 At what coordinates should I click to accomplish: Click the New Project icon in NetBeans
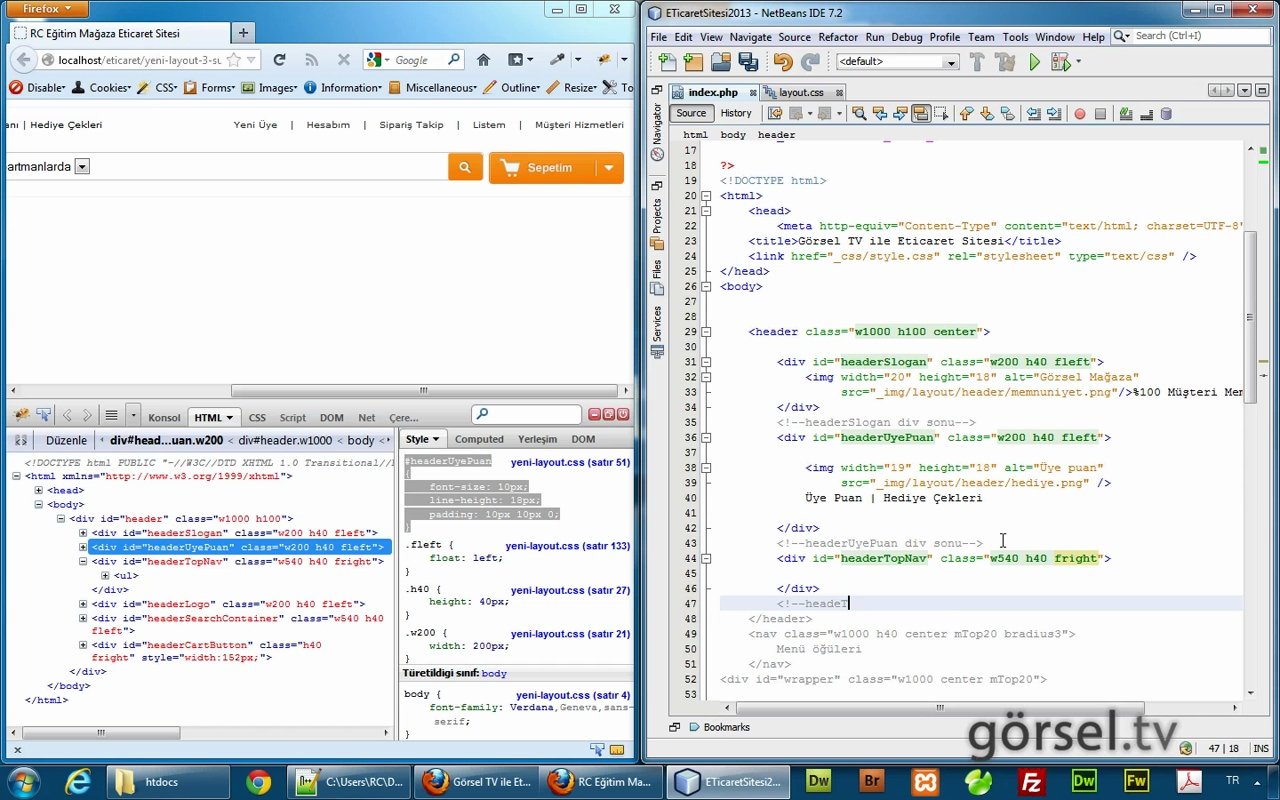point(693,62)
